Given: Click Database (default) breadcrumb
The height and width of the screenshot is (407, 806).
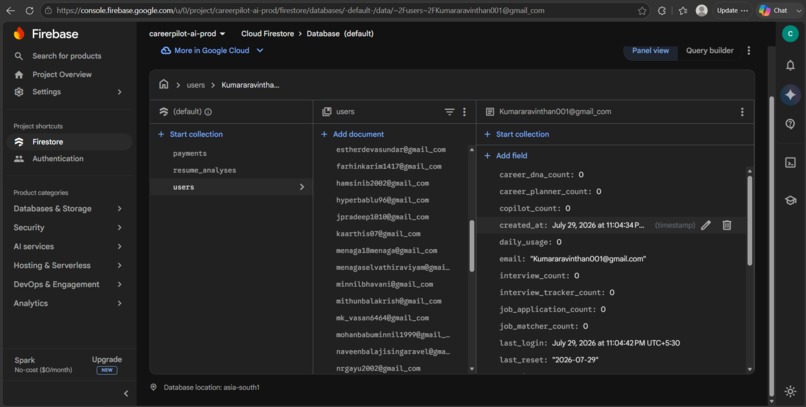Looking at the screenshot, I should coord(340,33).
